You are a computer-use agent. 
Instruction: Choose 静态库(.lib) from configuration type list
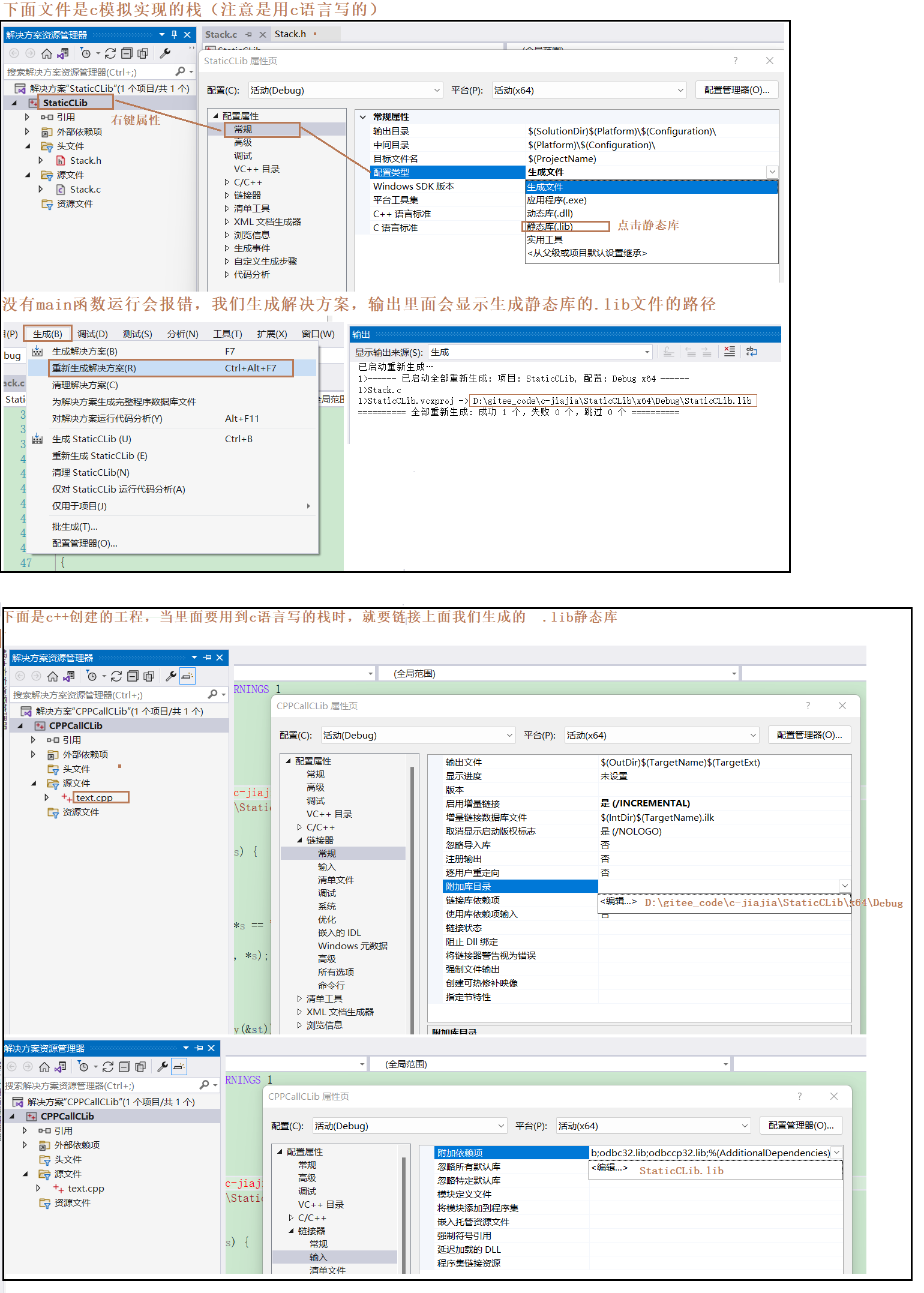tap(550, 226)
